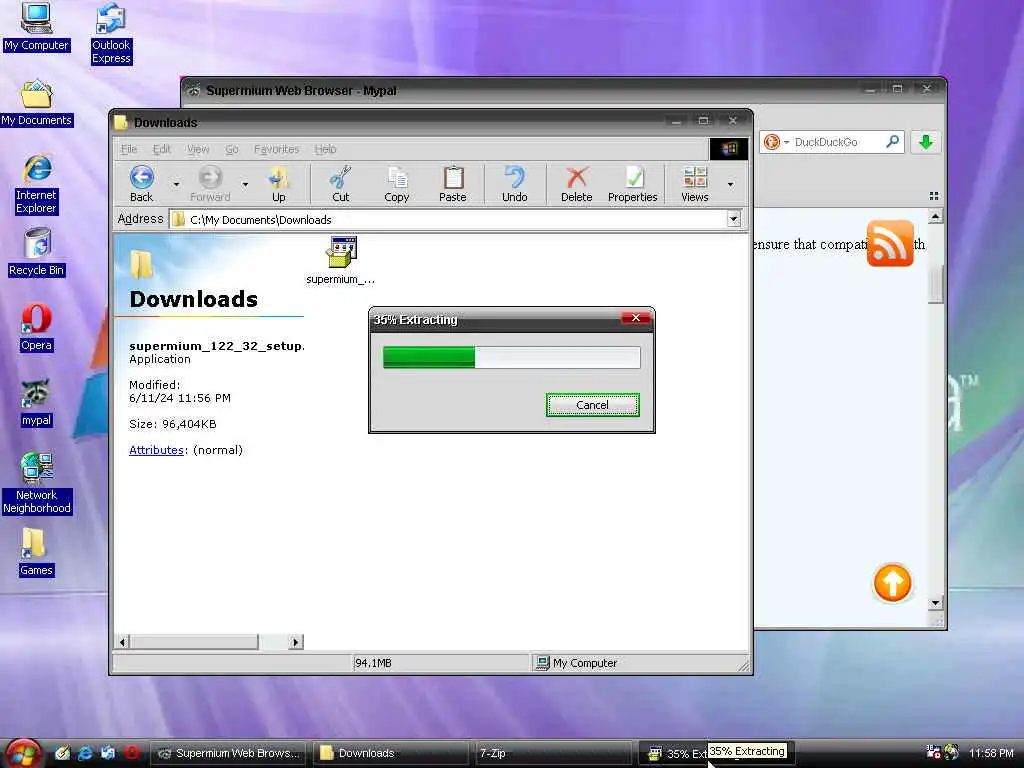The width and height of the screenshot is (1024, 768).
Task: Click the right arrow of the horizontal scrollbar
Action: tap(295, 642)
